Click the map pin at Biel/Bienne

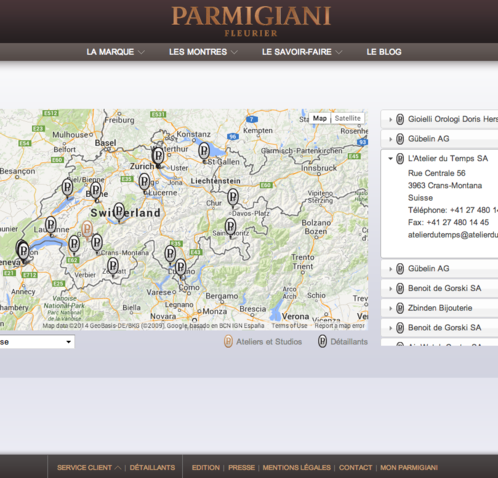68,189
